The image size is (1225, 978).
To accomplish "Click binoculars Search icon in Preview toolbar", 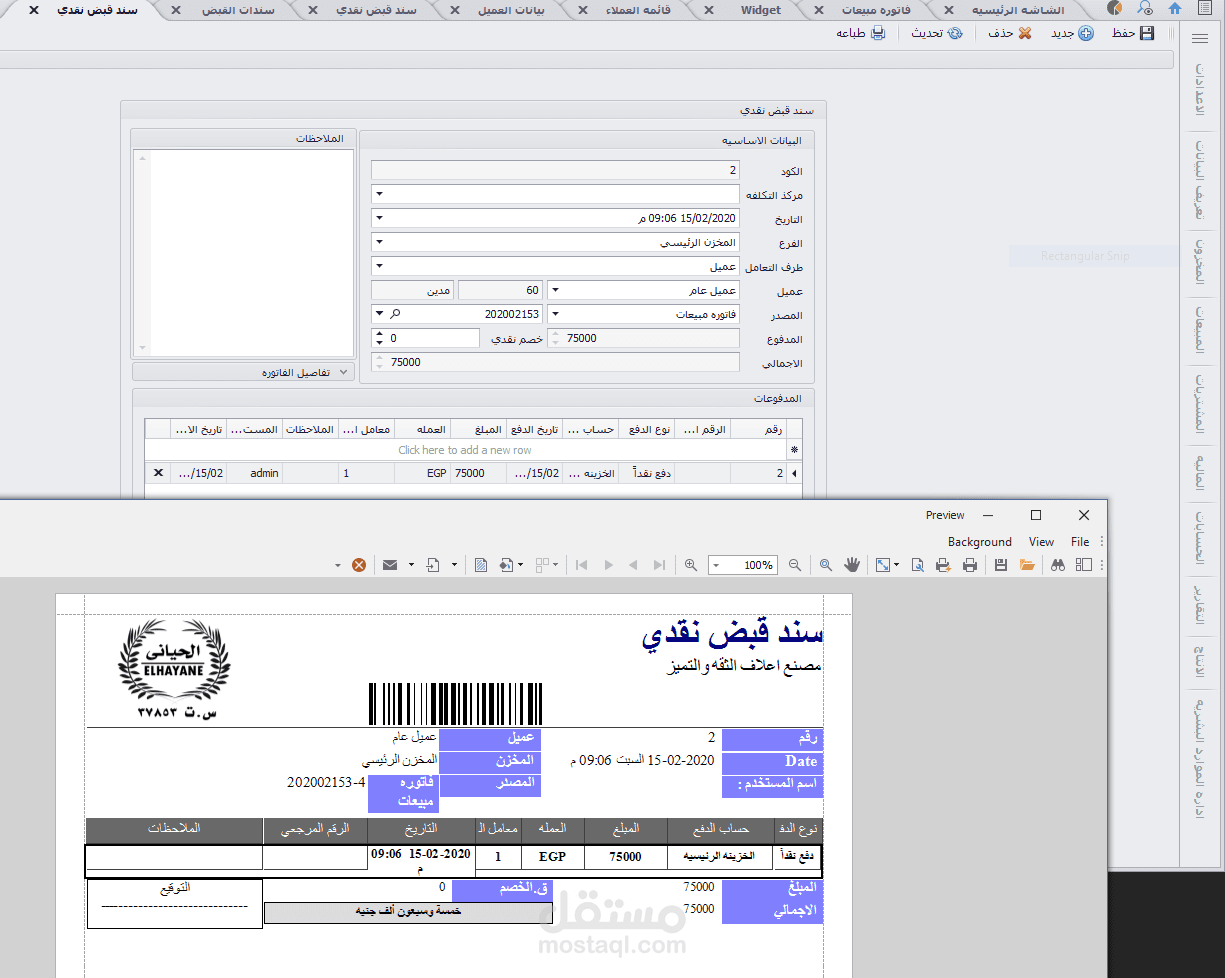I will click(x=1057, y=565).
